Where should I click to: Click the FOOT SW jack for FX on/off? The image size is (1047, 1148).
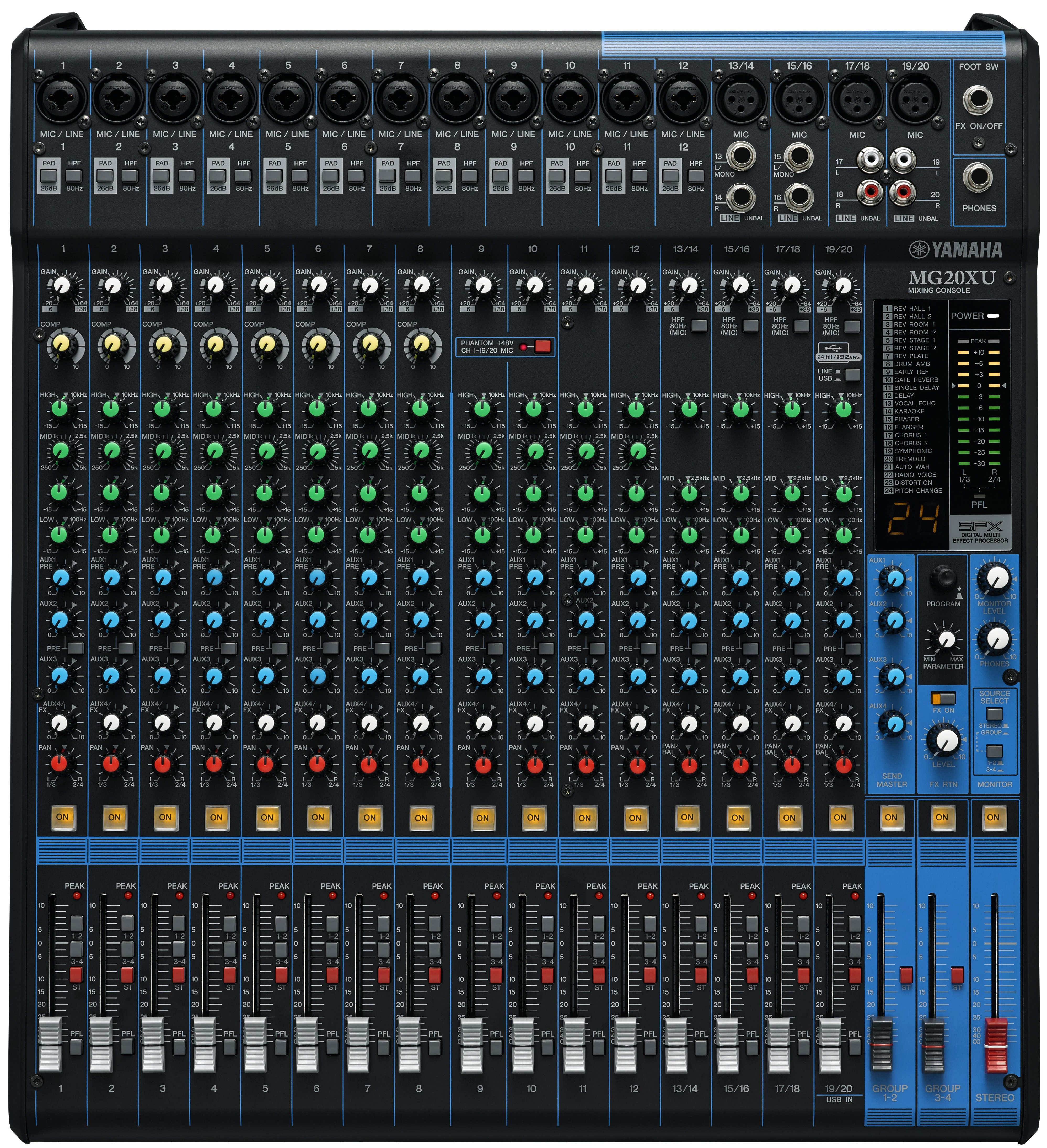pyautogui.click(x=978, y=100)
